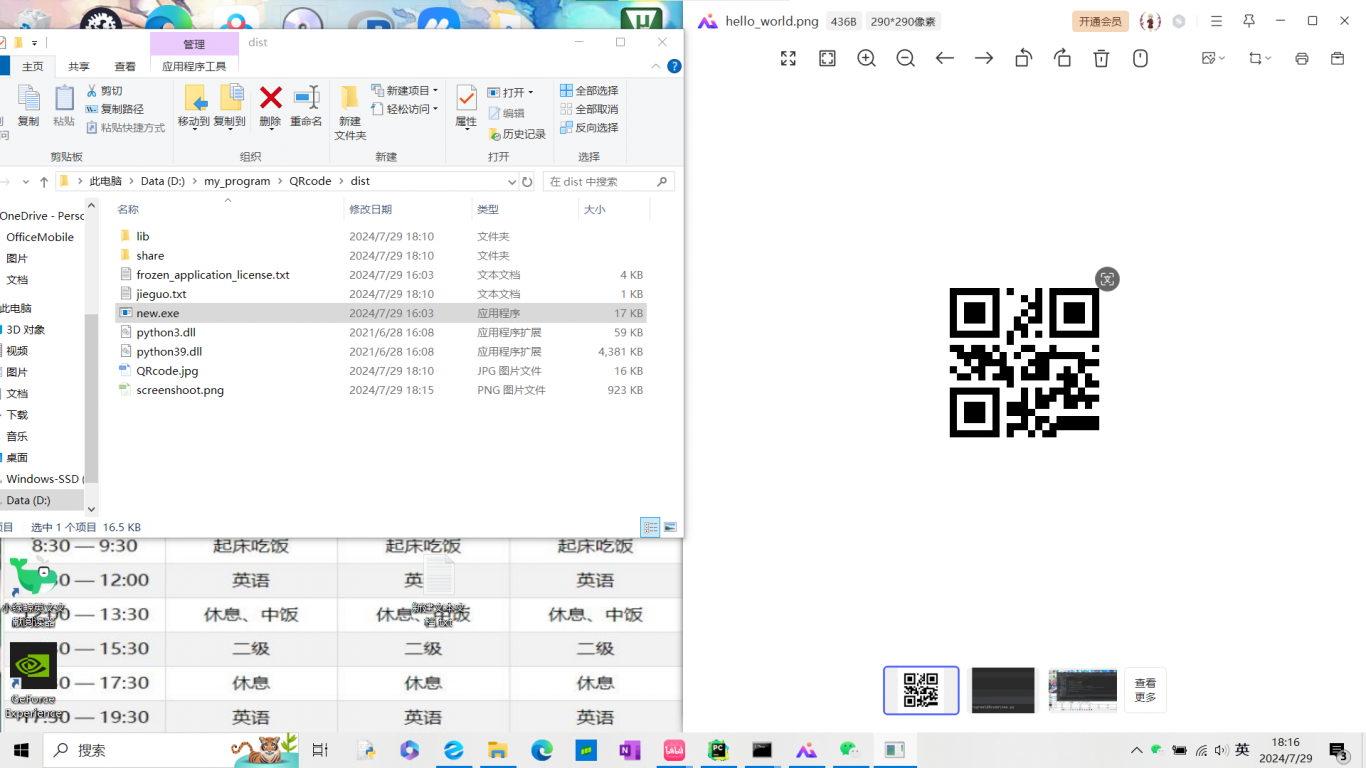Expand the address bar history dropdown
Viewport: 1366px width, 768px height.
click(x=511, y=181)
